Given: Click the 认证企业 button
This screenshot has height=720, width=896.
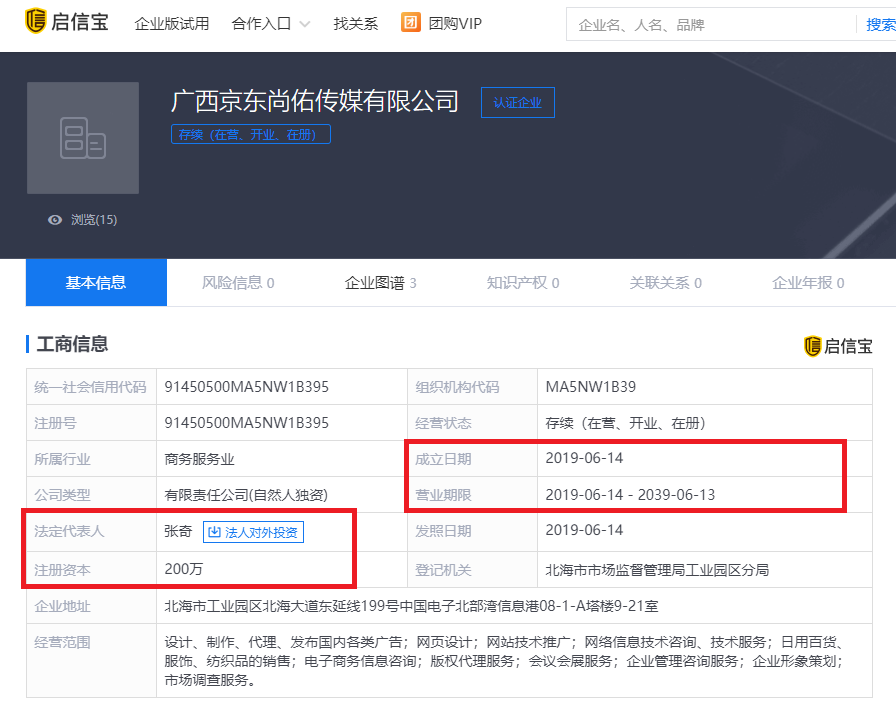Looking at the screenshot, I should tap(517, 103).
